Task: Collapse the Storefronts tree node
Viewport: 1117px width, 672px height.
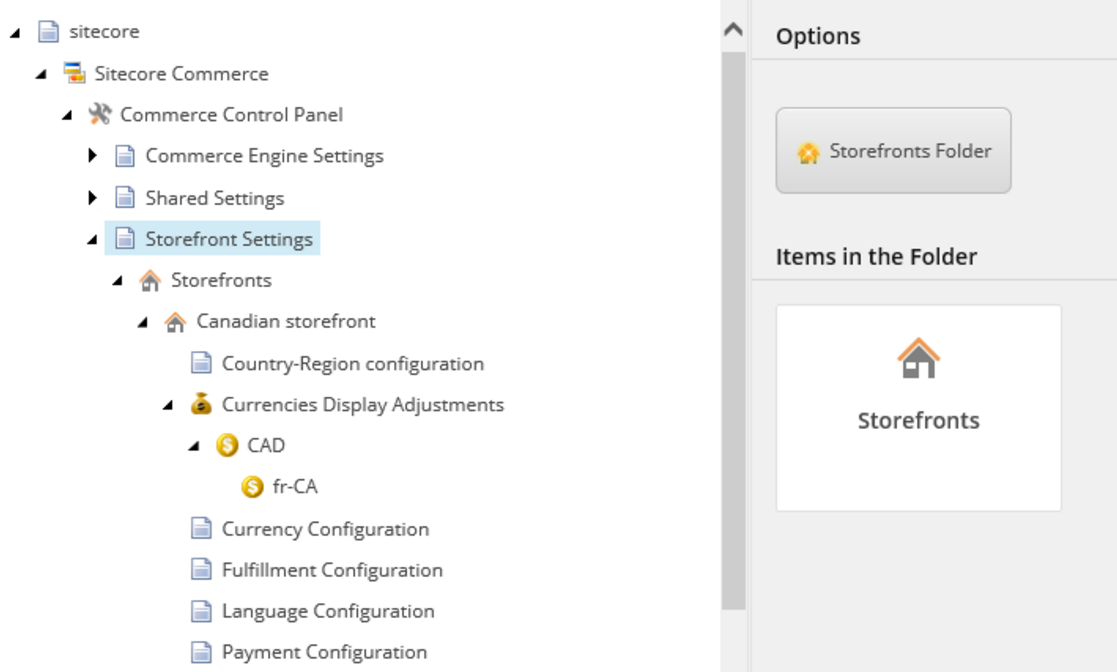Action: [x=118, y=281]
